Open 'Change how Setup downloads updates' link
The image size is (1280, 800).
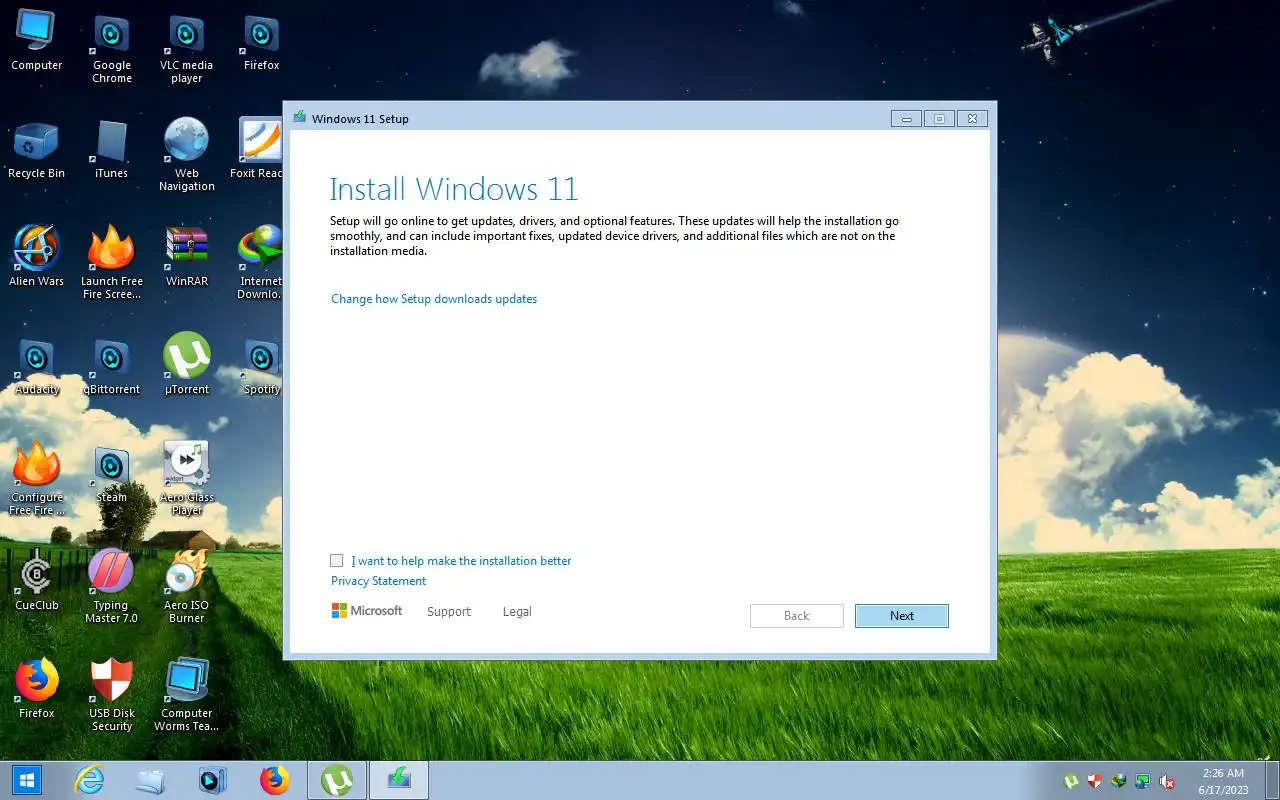pos(434,299)
